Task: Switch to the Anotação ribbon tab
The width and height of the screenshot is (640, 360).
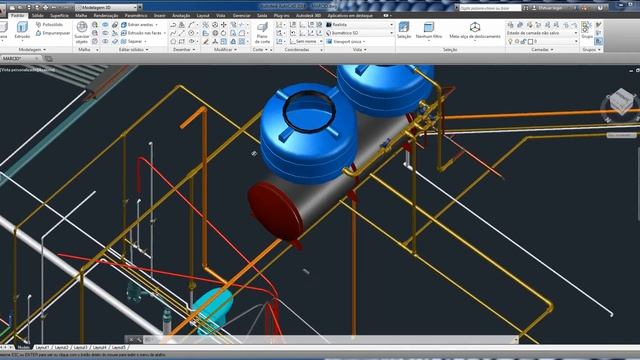Action: click(x=181, y=16)
